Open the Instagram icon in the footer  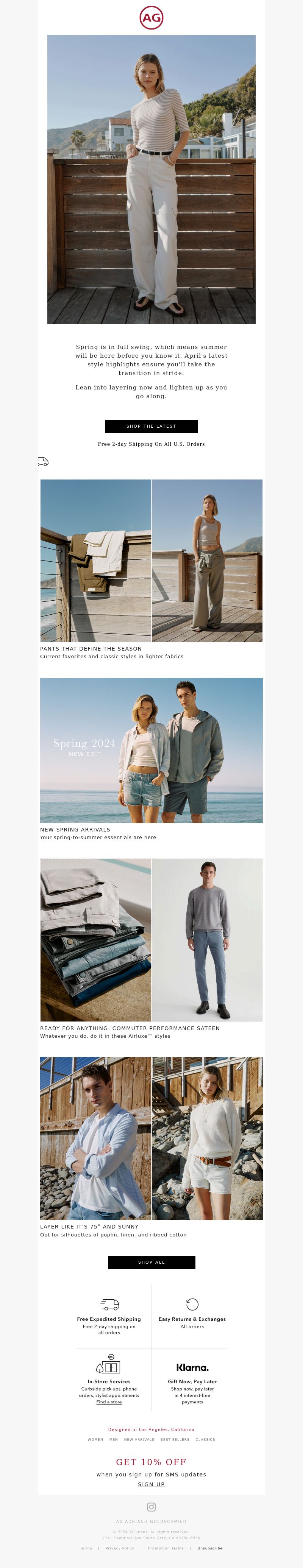tap(151, 1507)
